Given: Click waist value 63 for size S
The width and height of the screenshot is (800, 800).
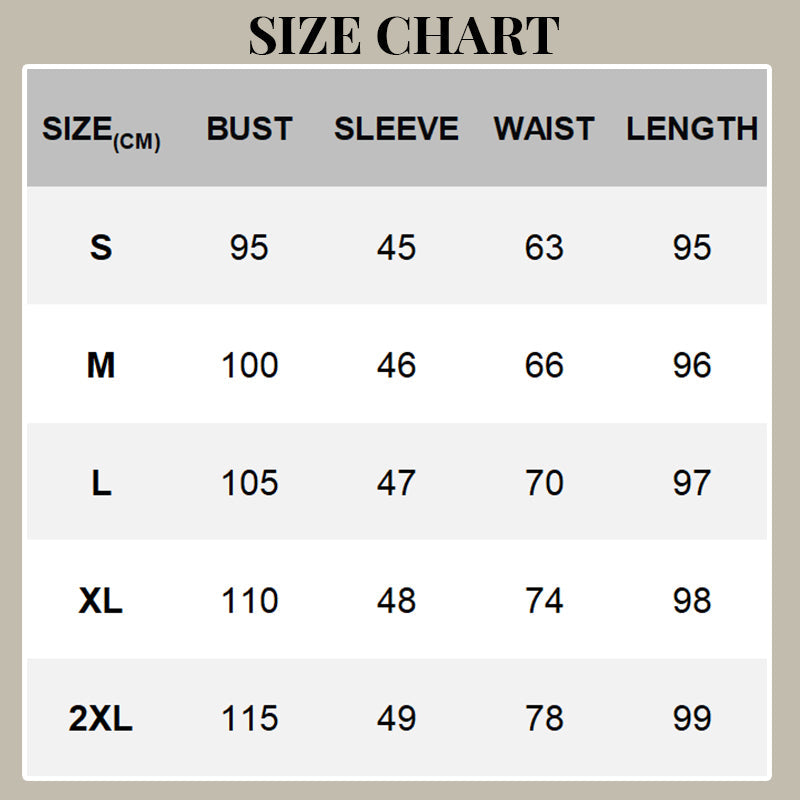Looking at the screenshot, I should click(x=544, y=247).
